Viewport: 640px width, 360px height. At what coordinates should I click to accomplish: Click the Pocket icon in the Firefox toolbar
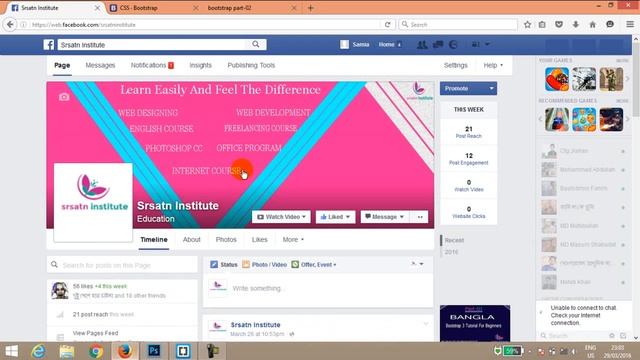(x=559, y=24)
